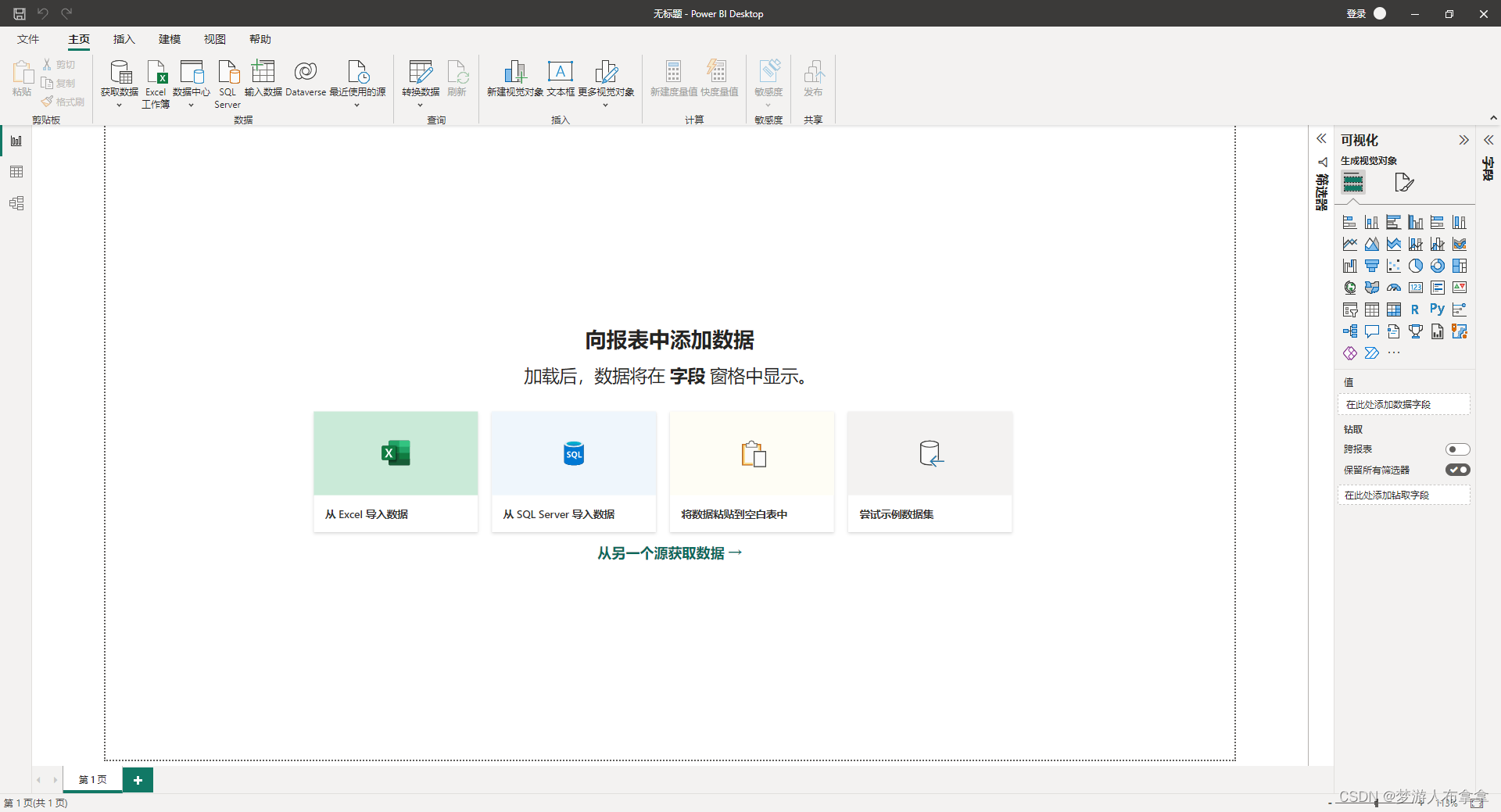Click fit to page icon in status bar
1501x812 pixels.
[1477, 803]
